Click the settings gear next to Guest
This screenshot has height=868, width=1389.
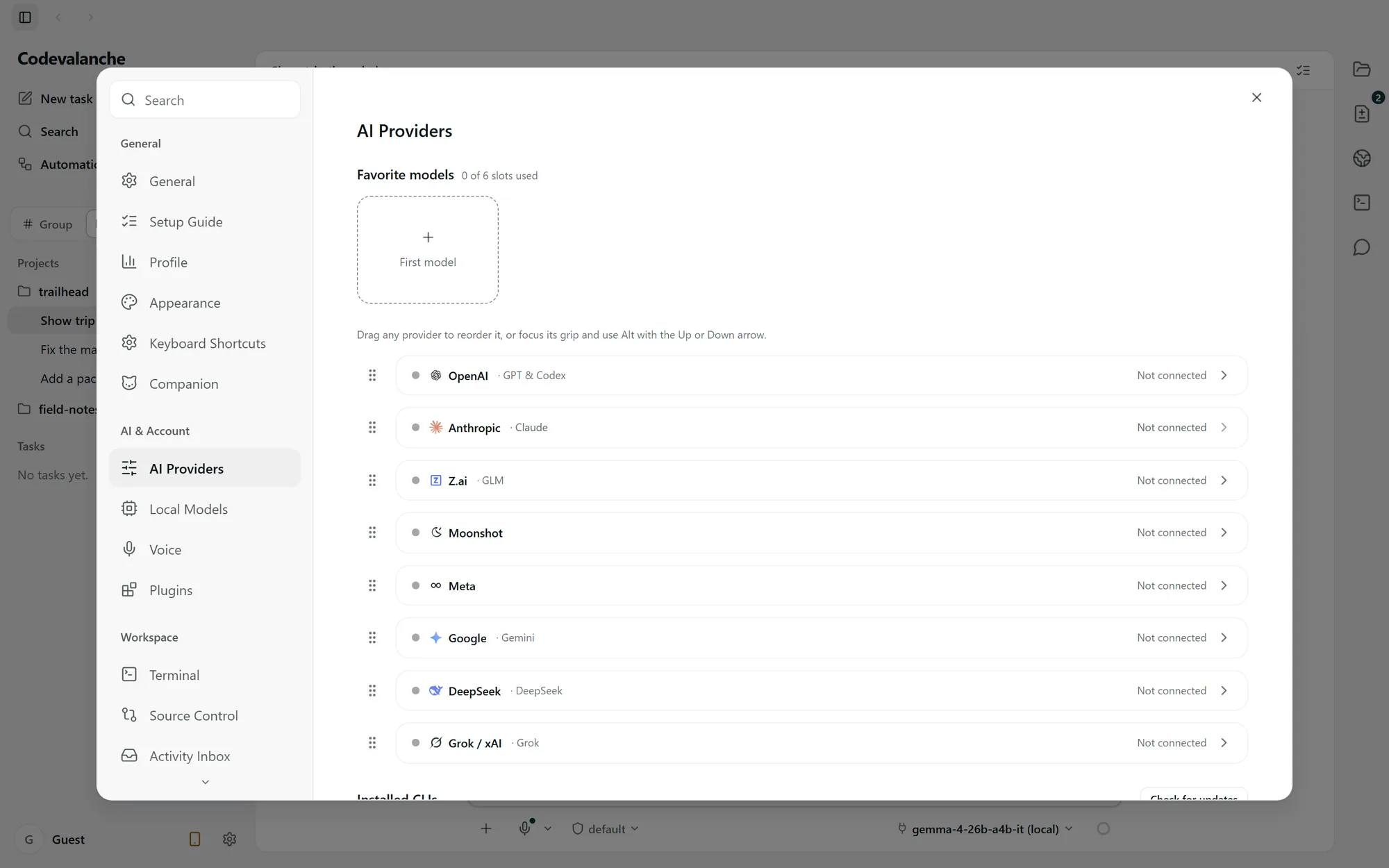click(230, 840)
